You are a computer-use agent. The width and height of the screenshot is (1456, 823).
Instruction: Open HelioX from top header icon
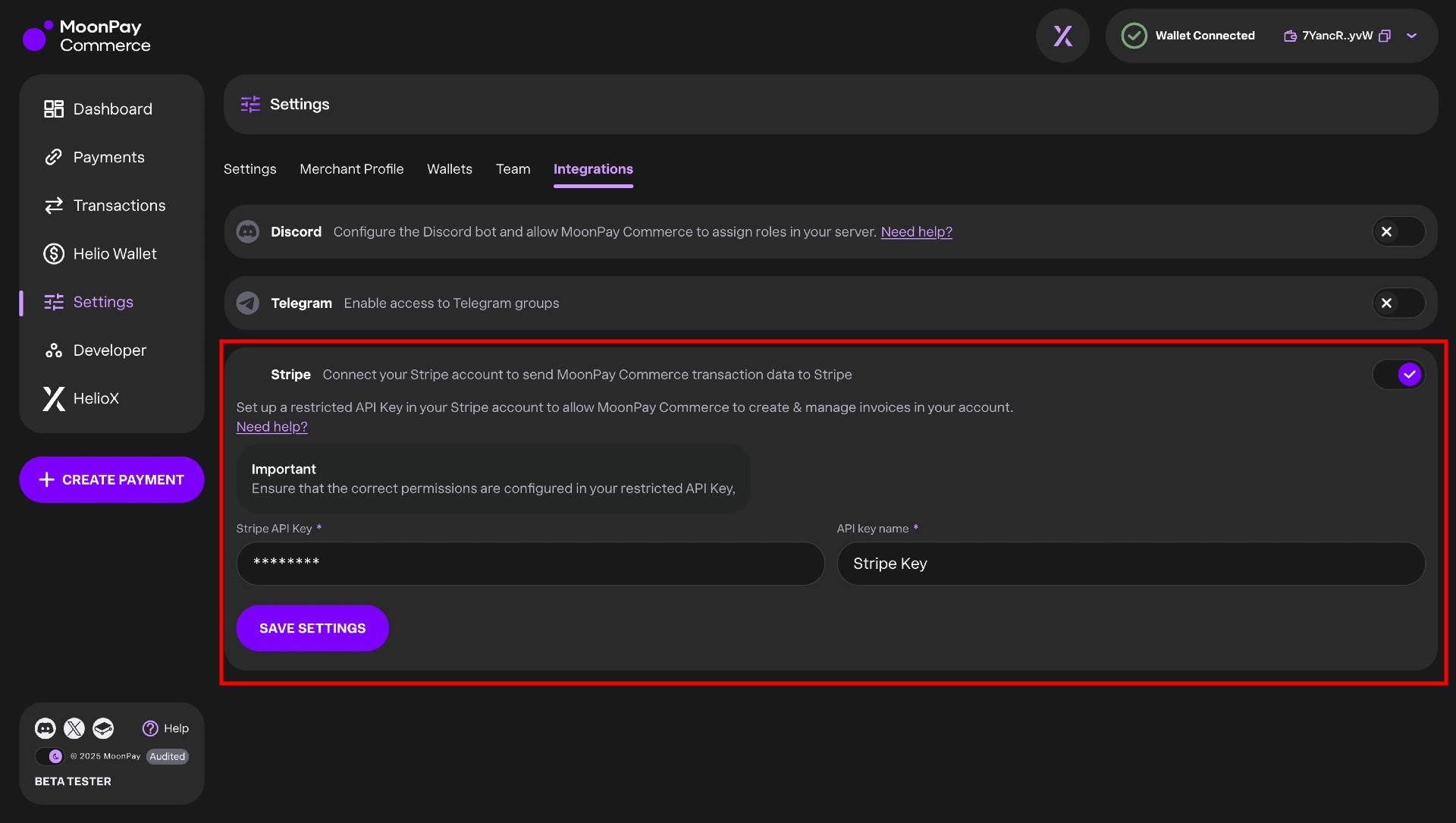pyautogui.click(x=1062, y=36)
